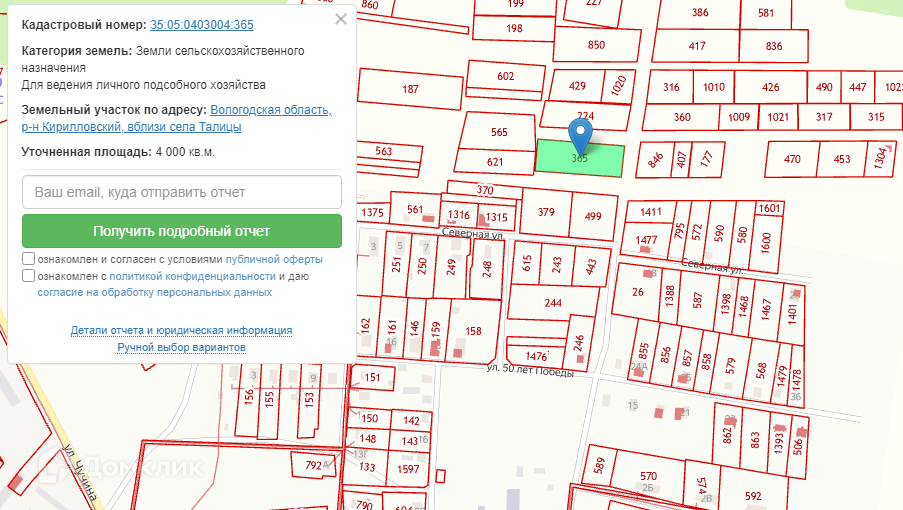Select parcel 386 on the map
The image size is (903, 510).
tap(700, 12)
